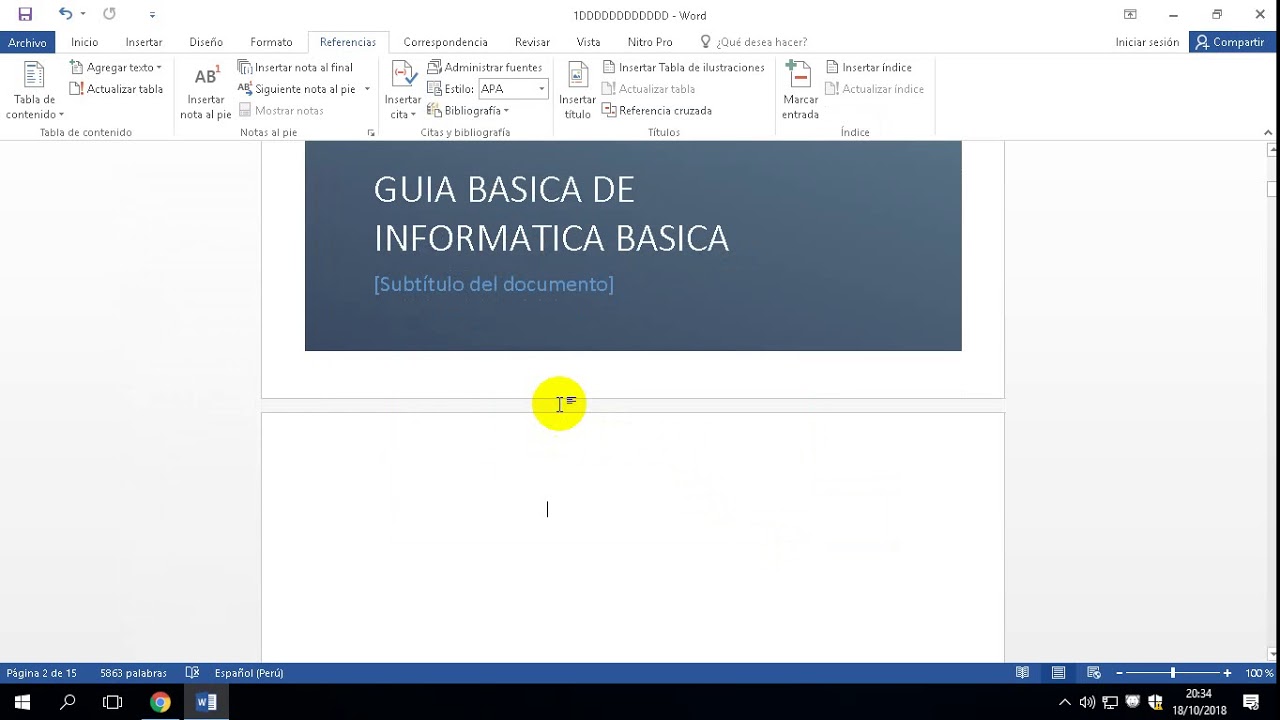Open spelling check icon in status bar
The width and height of the screenshot is (1280, 720).
192,673
